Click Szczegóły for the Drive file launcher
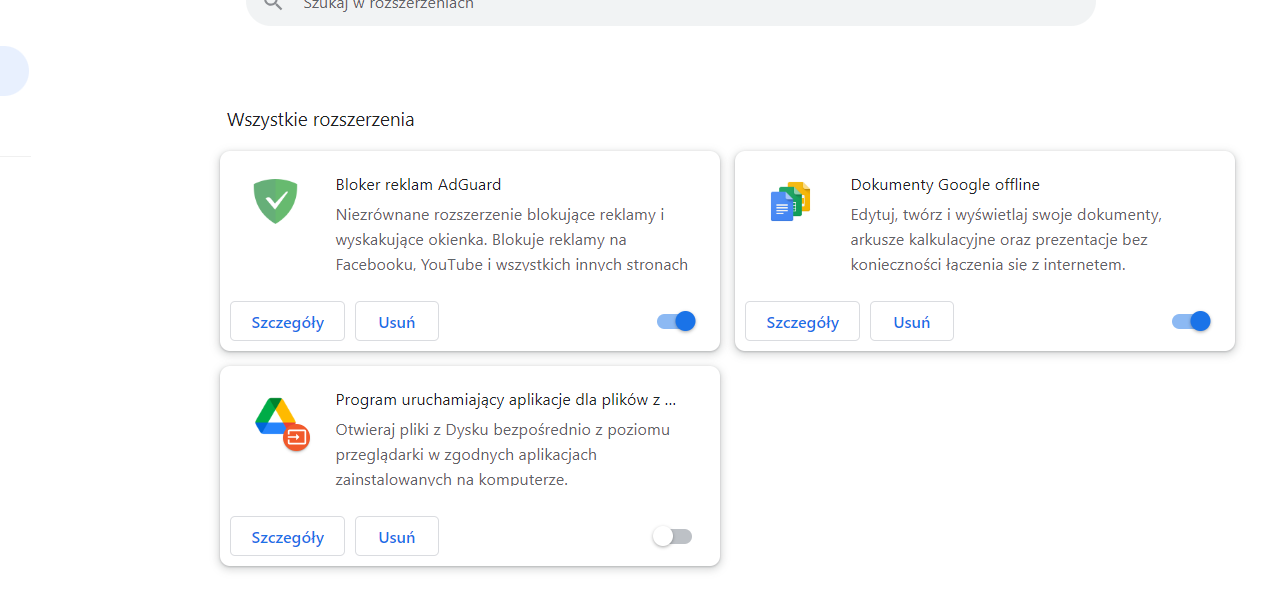 [x=287, y=536]
